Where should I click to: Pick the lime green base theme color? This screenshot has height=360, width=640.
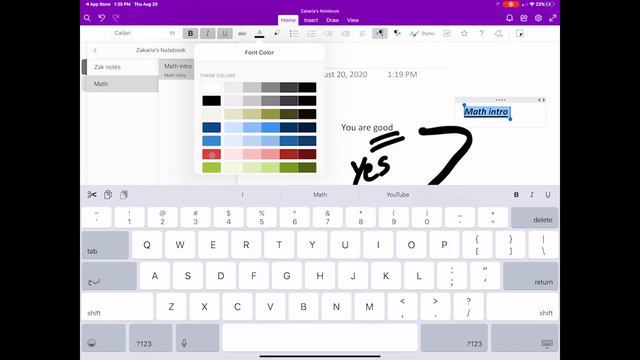211,168
